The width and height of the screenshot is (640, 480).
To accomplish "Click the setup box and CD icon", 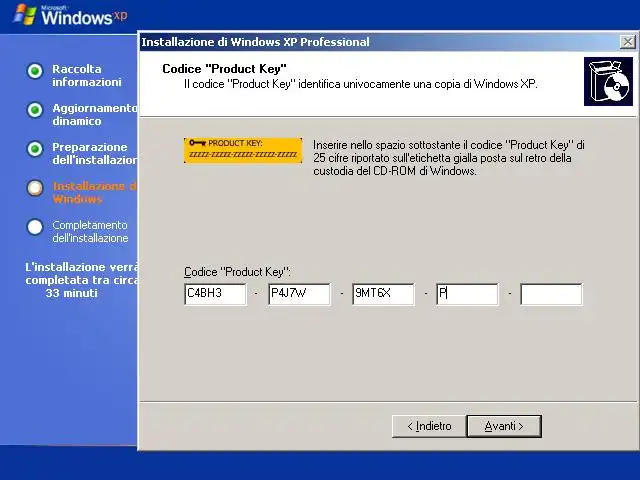I will click(x=608, y=82).
